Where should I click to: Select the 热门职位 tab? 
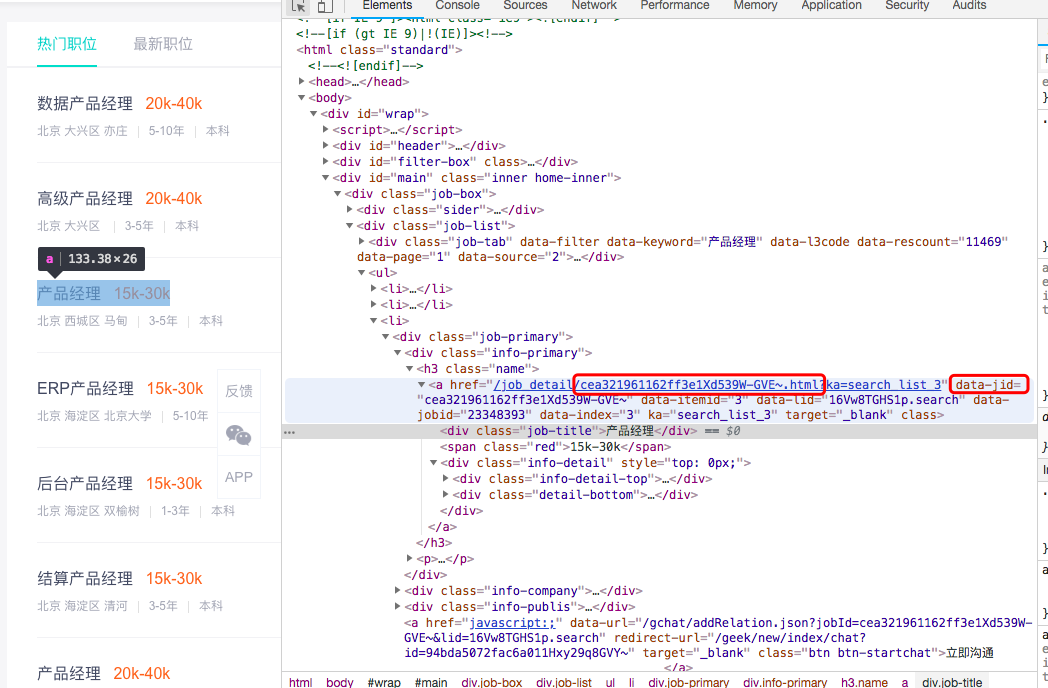pos(67,44)
